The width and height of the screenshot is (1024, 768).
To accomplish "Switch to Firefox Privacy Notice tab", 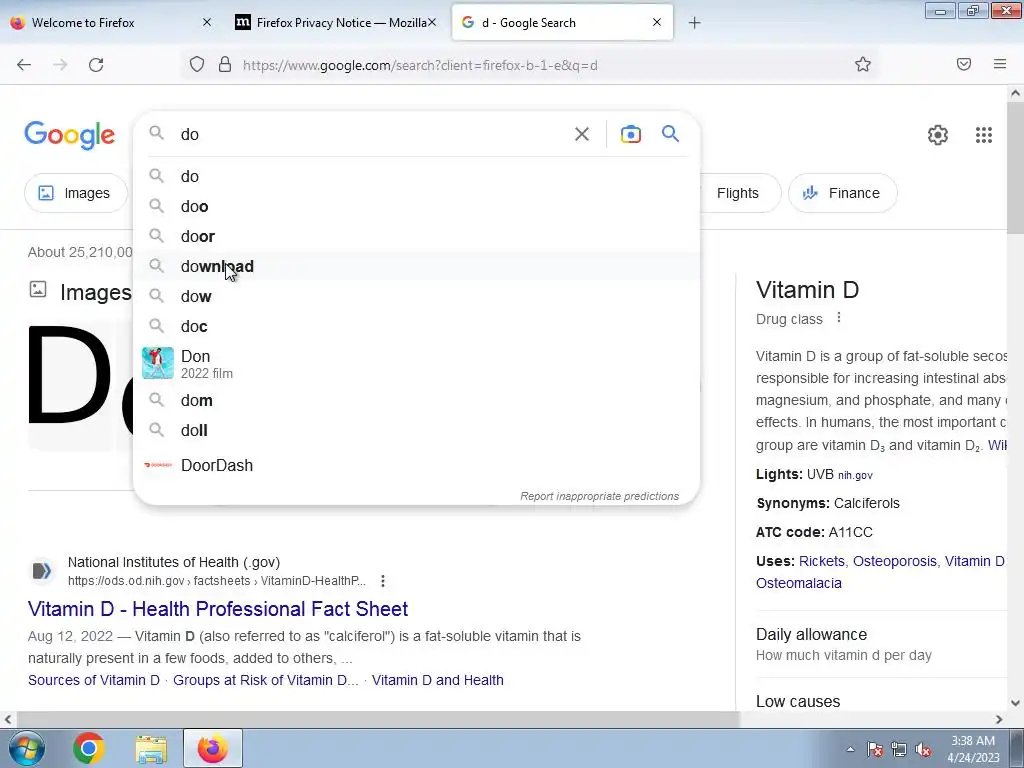I will (x=336, y=23).
